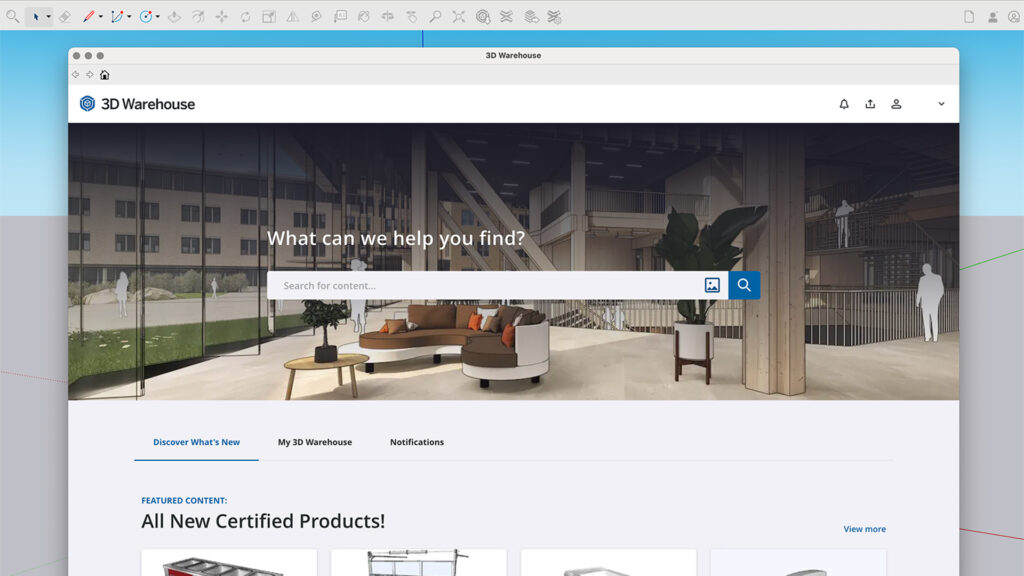Click the search by image icon
1024x576 pixels.
tap(712, 285)
